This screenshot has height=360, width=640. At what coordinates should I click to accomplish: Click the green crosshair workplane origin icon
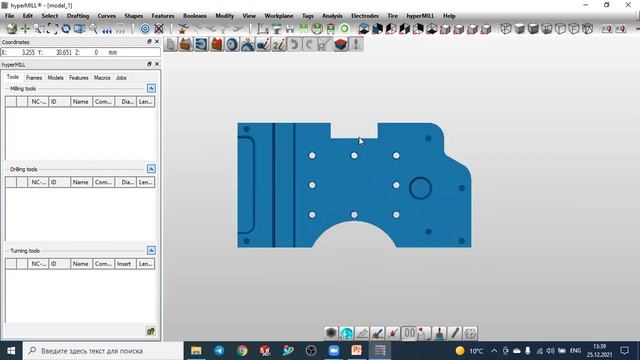pos(25,29)
